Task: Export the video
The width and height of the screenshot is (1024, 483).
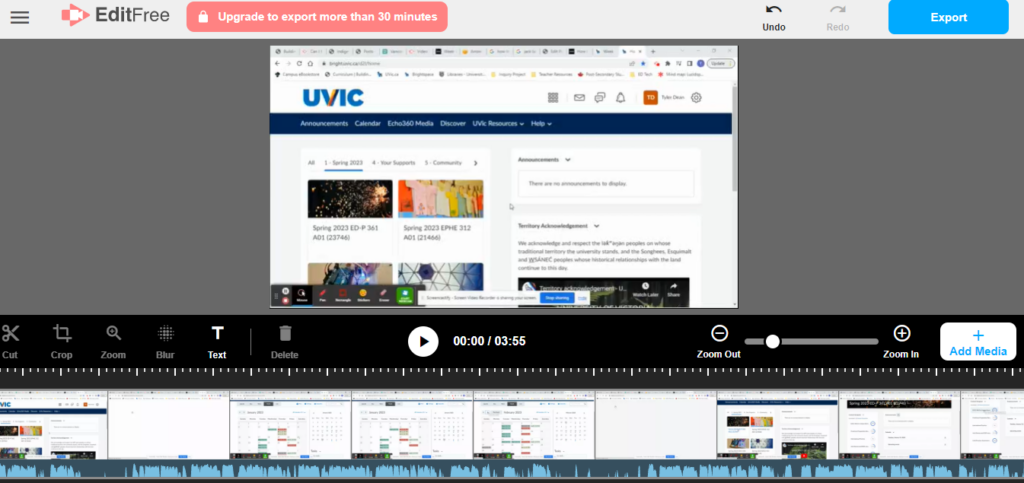Action: (948, 17)
